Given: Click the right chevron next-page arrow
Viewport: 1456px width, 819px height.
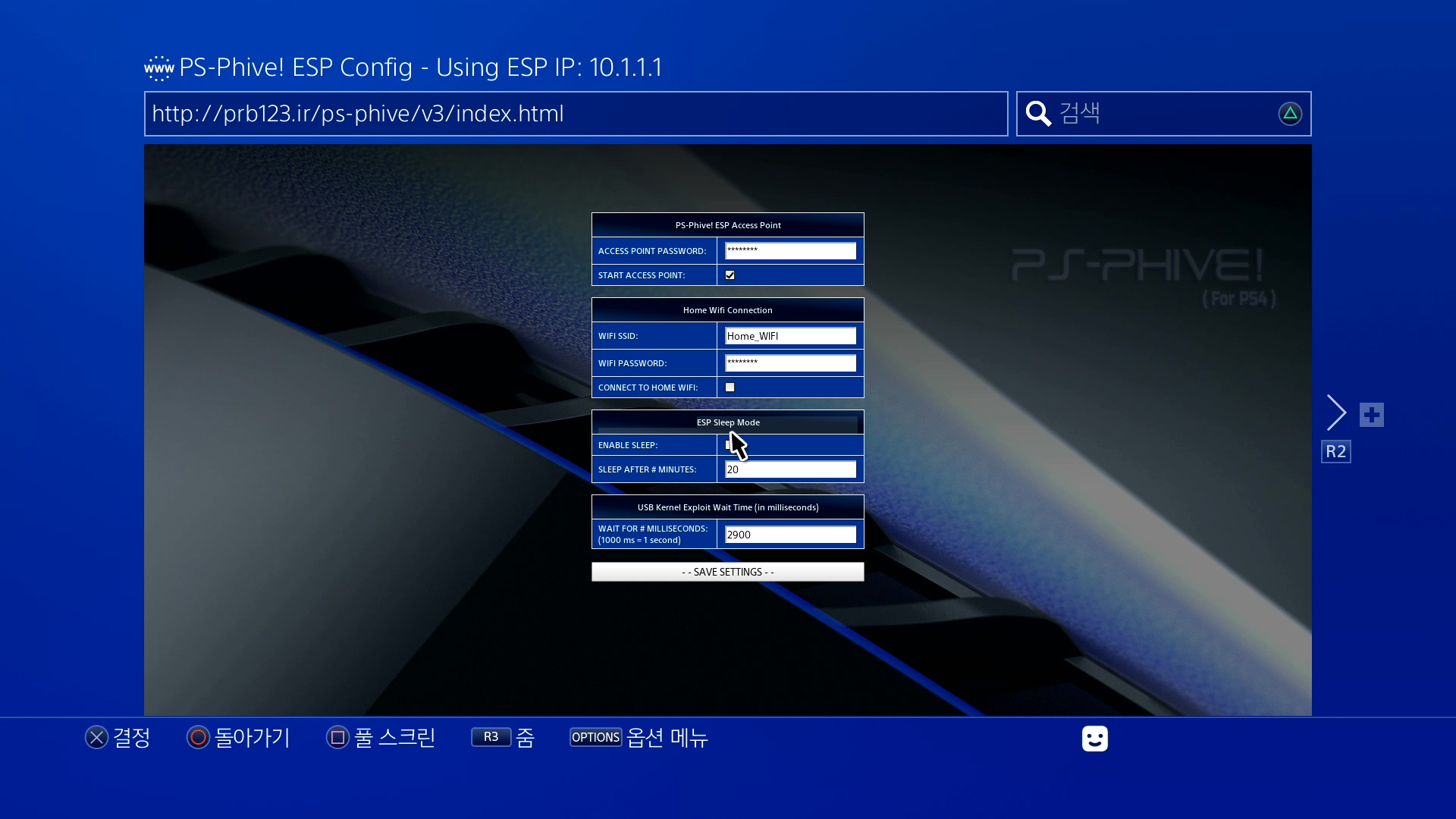Looking at the screenshot, I should point(1336,413).
